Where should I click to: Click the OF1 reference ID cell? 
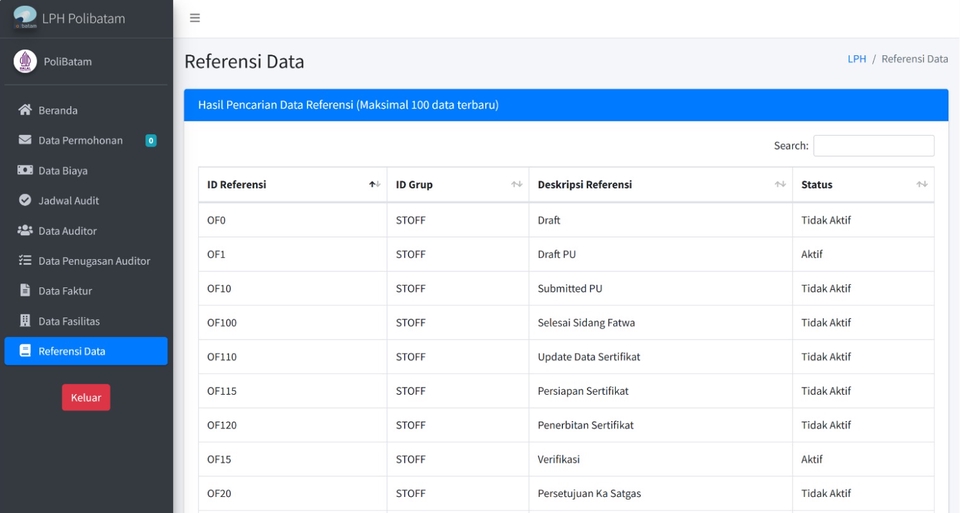[x=293, y=254]
